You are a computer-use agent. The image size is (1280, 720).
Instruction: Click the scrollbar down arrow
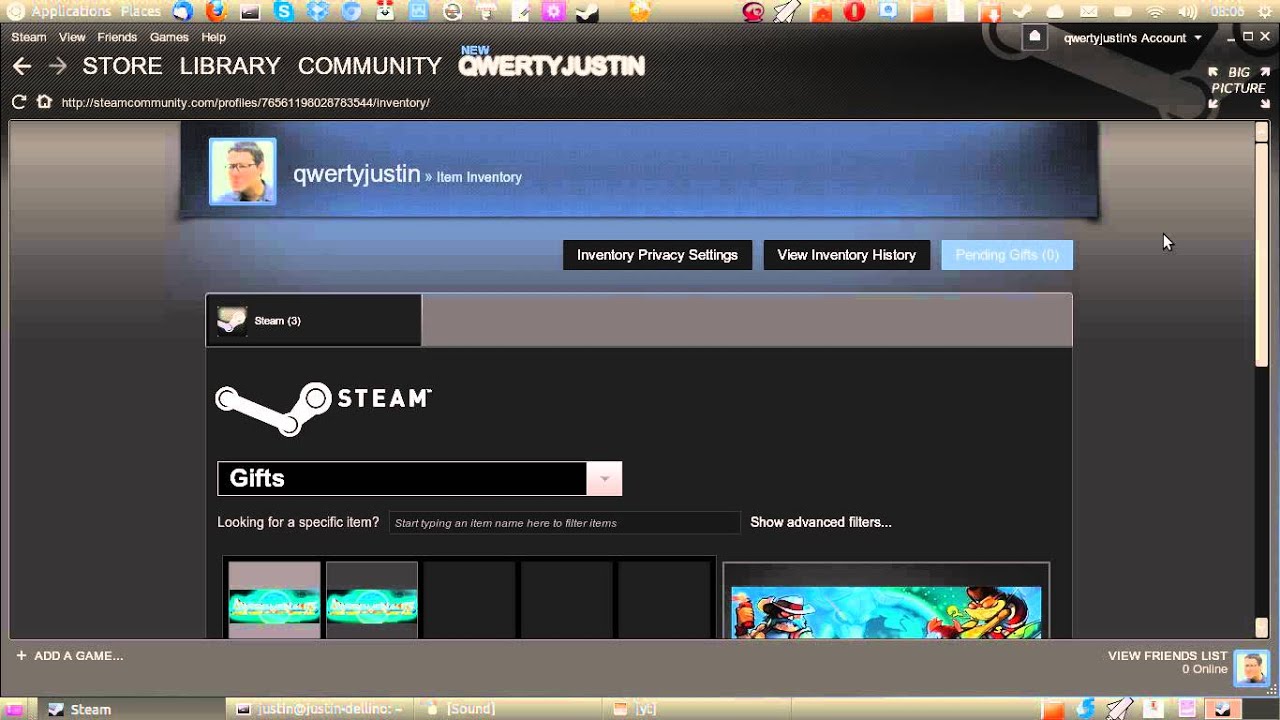pyautogui.click(x=1262, y=628)
